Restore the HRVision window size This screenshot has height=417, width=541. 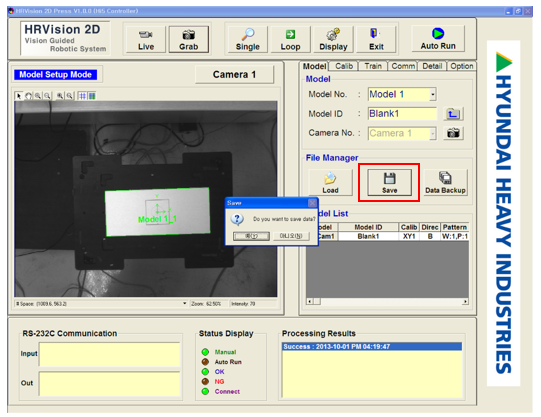click(x=518, y=11)
